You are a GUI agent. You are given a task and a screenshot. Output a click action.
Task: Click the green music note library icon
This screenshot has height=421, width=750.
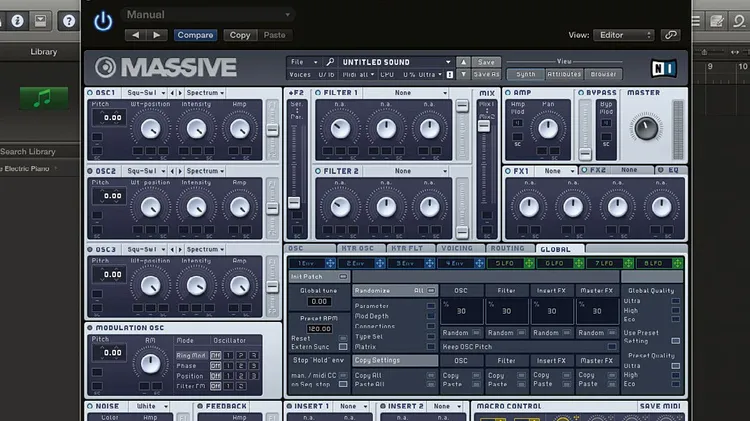point(44,98)
